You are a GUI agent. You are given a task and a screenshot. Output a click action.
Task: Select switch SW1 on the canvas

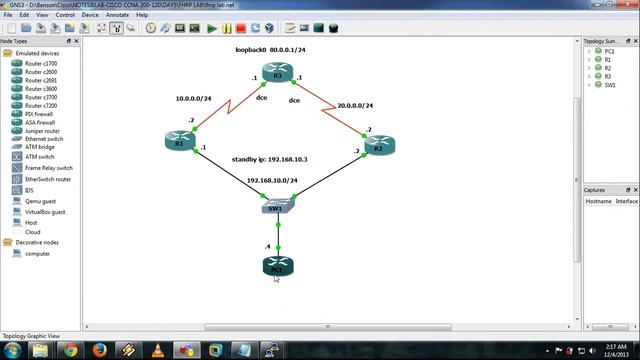click(x=278, y=206)
